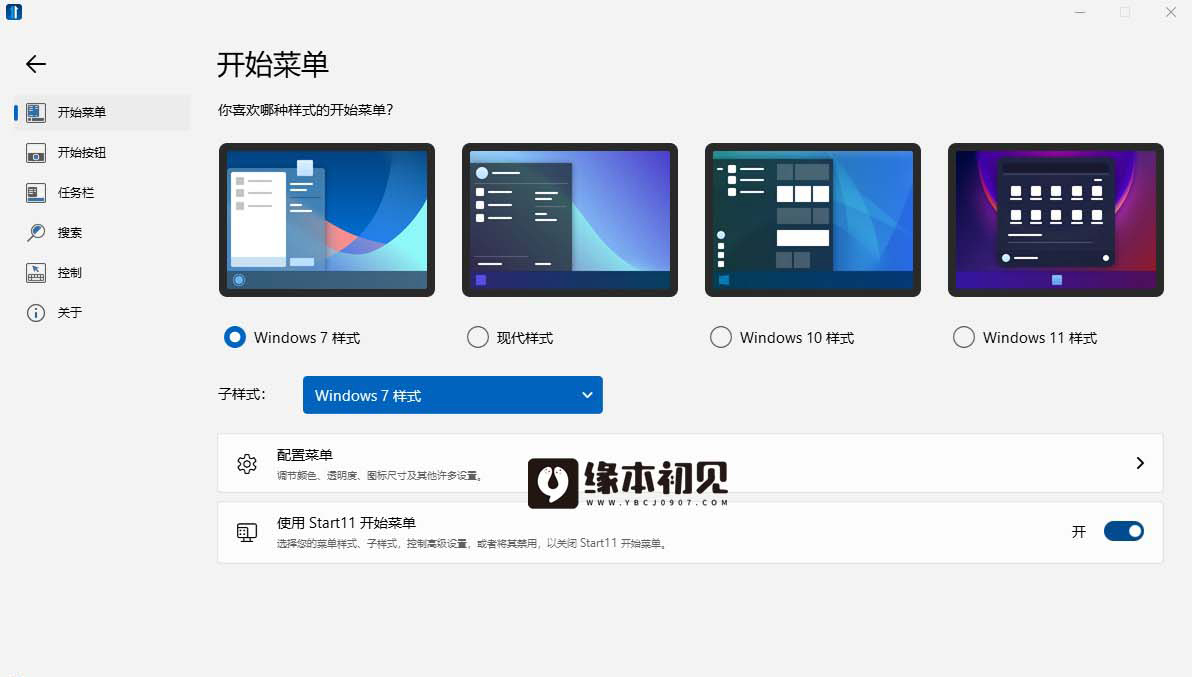This screenshot has width=1192, height=677.
Task: Open the 开始按钮 settings page
Action: [x=102, y=153]
